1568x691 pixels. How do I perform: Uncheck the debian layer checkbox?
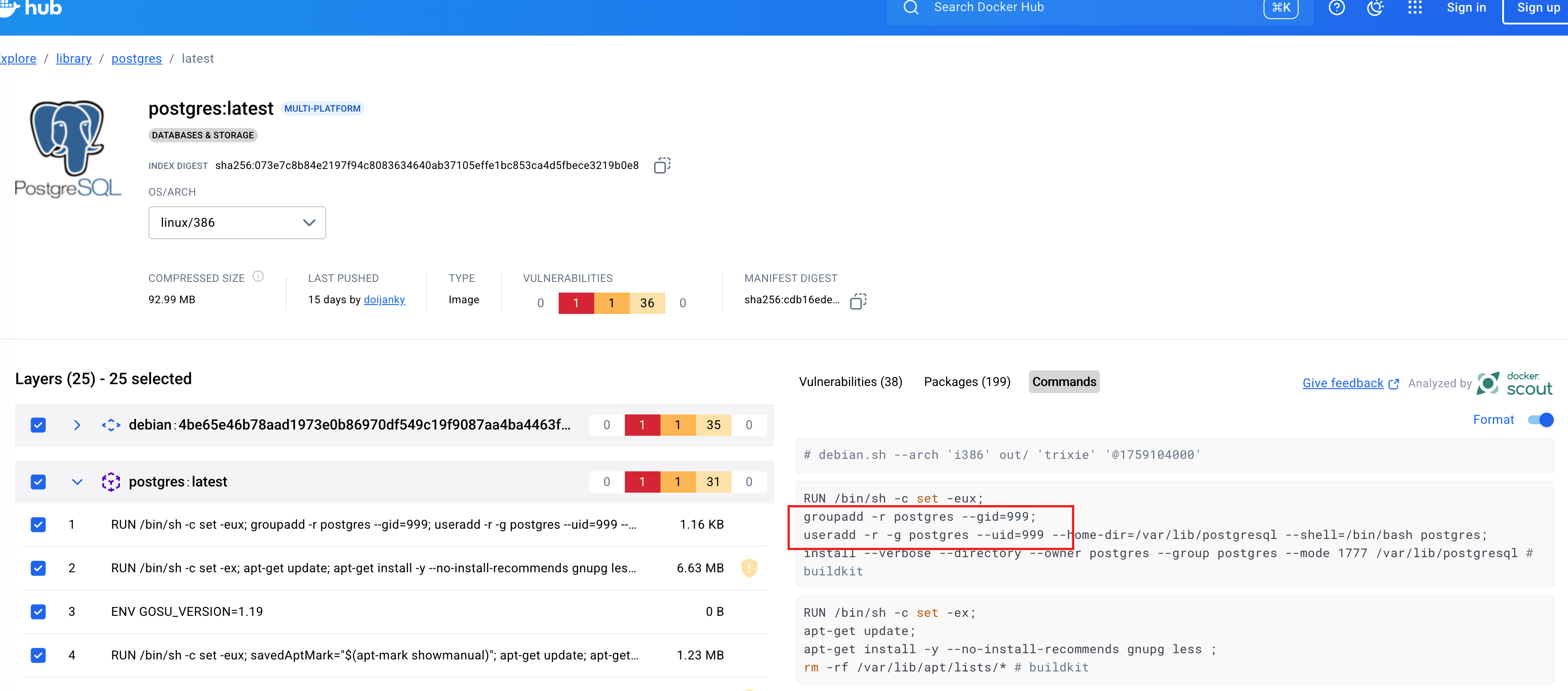tap(38, 425)
